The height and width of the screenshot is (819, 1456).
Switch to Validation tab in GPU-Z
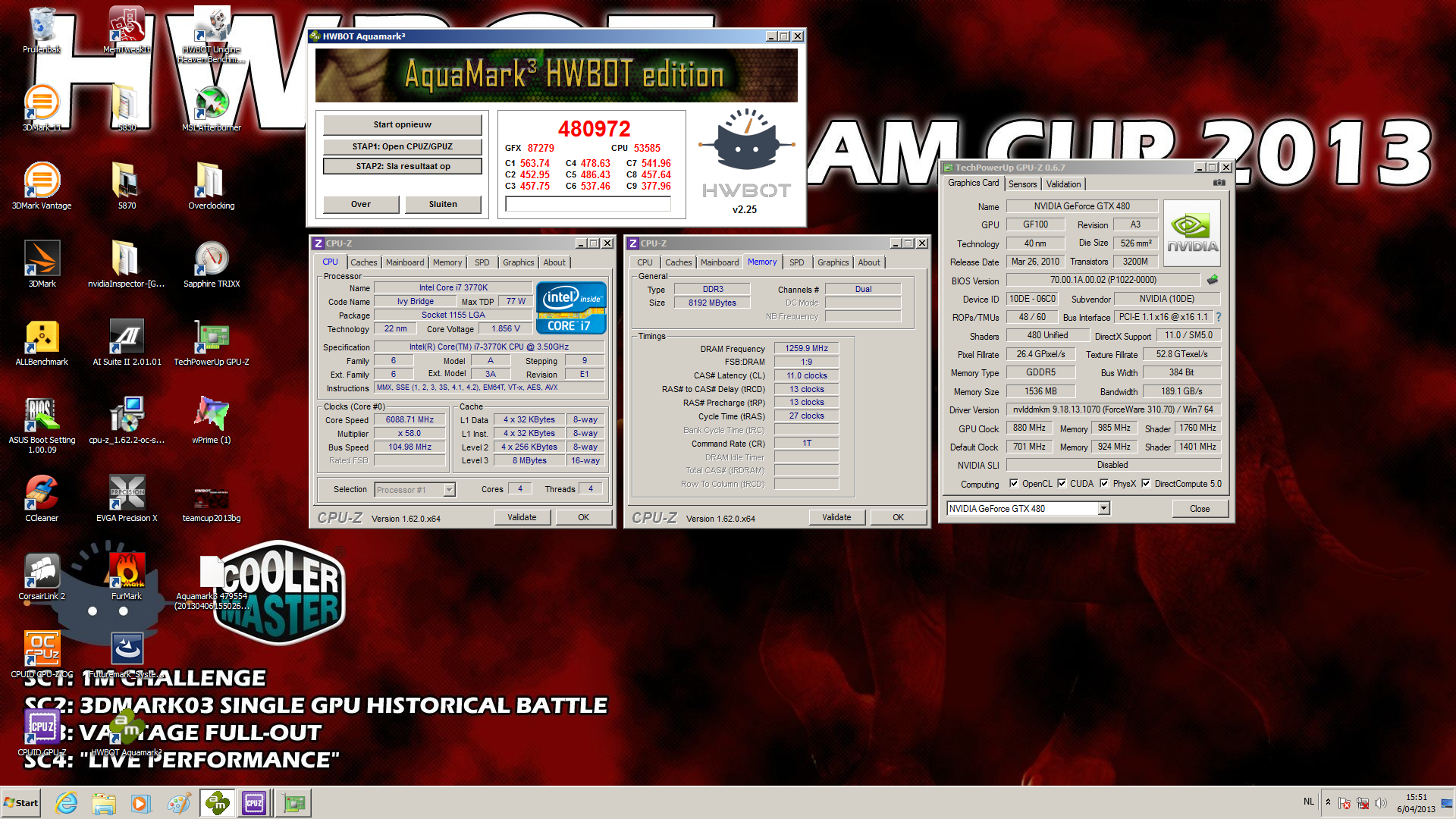click(x=1063, y=184)
